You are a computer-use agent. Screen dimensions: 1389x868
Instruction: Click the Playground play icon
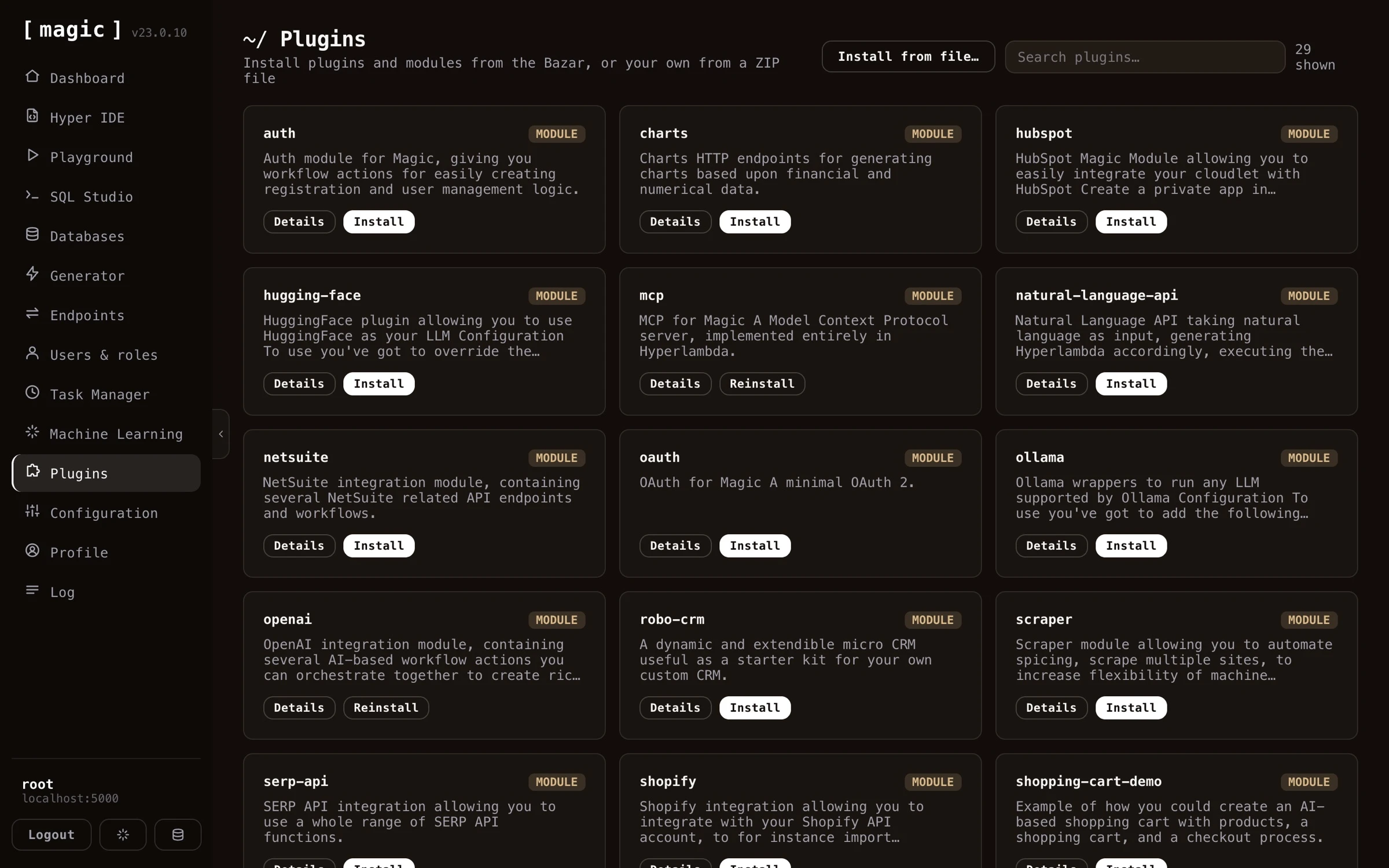tap(32, 155)
